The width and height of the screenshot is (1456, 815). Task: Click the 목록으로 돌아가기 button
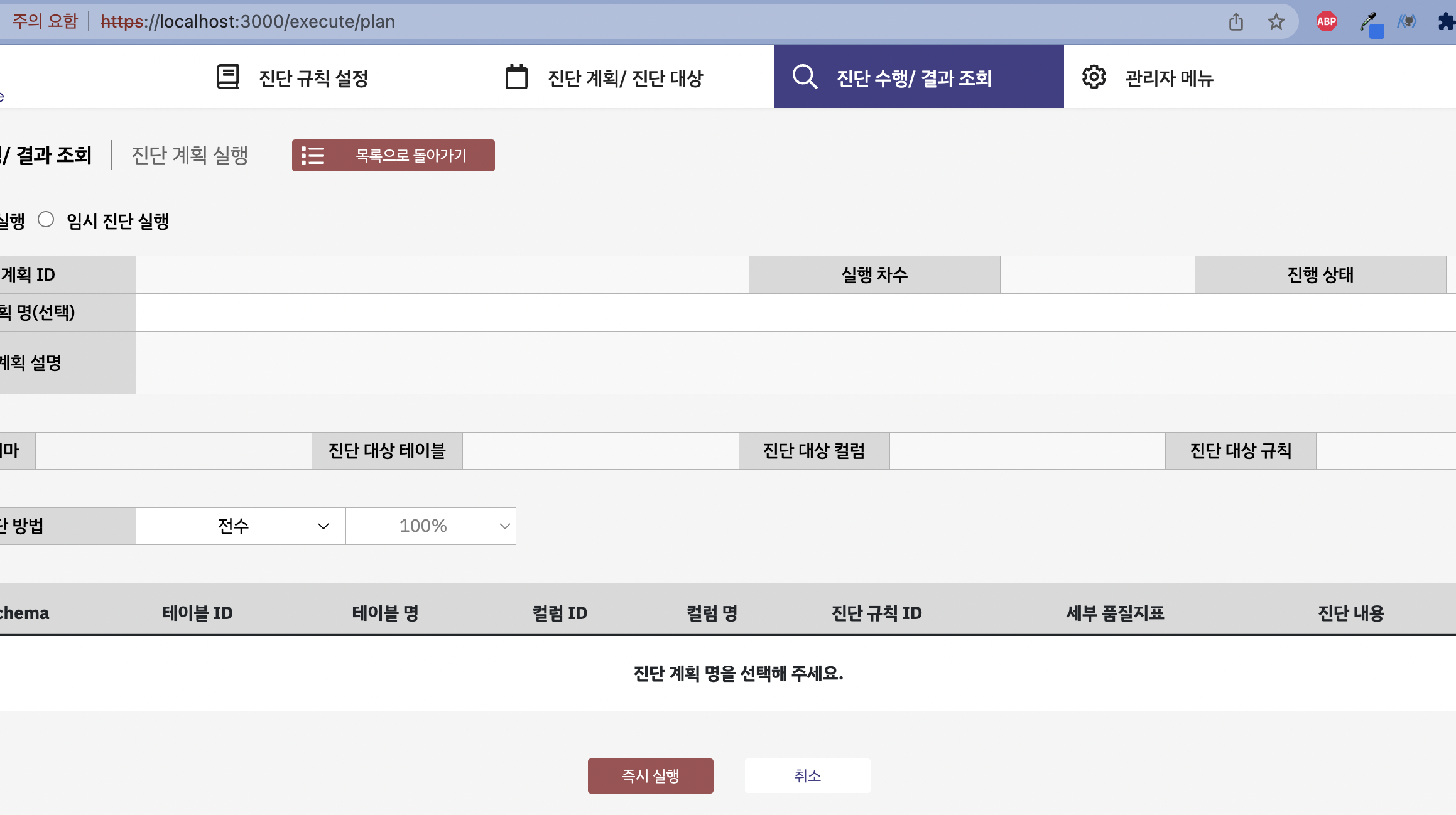tap(393, 156)
